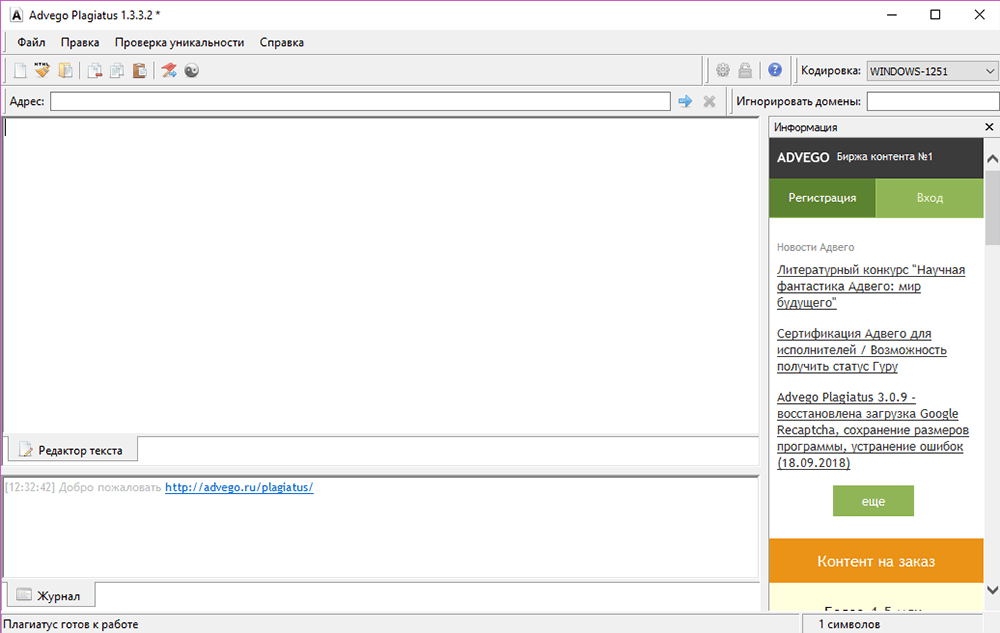Close the Информация panel
The width and height of the screenshot is (1000, 633).
pyautogui.click(x=989, y=127)
